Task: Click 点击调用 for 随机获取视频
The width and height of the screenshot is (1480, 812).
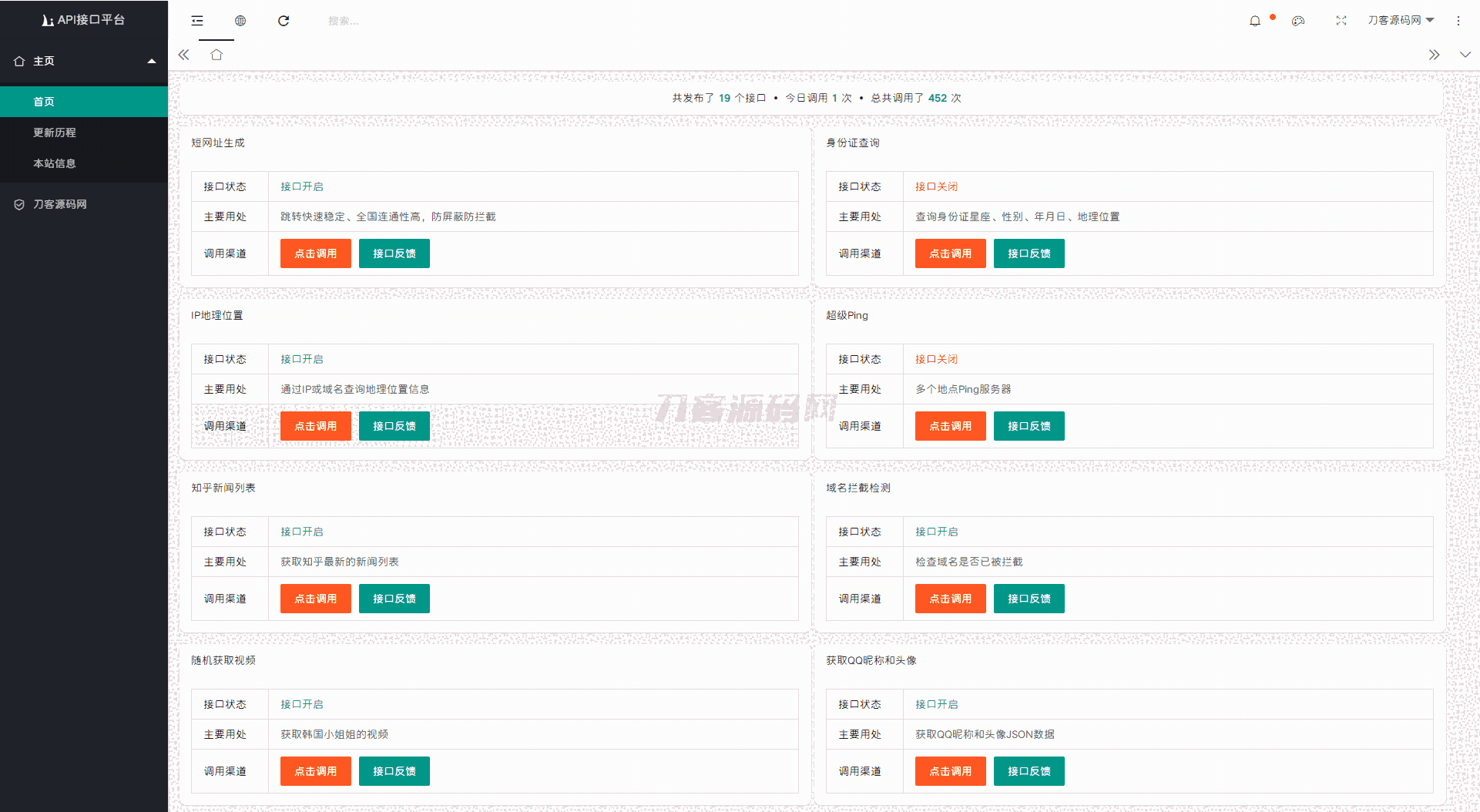Action: [x=316, y=771]
